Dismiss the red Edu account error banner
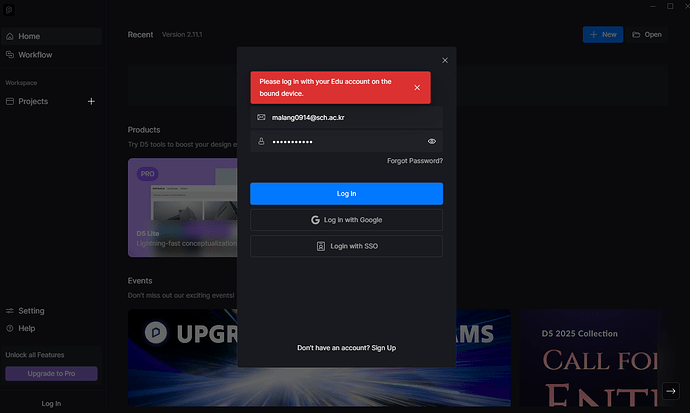The image size is (690, 413). click(x=416, y=88)
